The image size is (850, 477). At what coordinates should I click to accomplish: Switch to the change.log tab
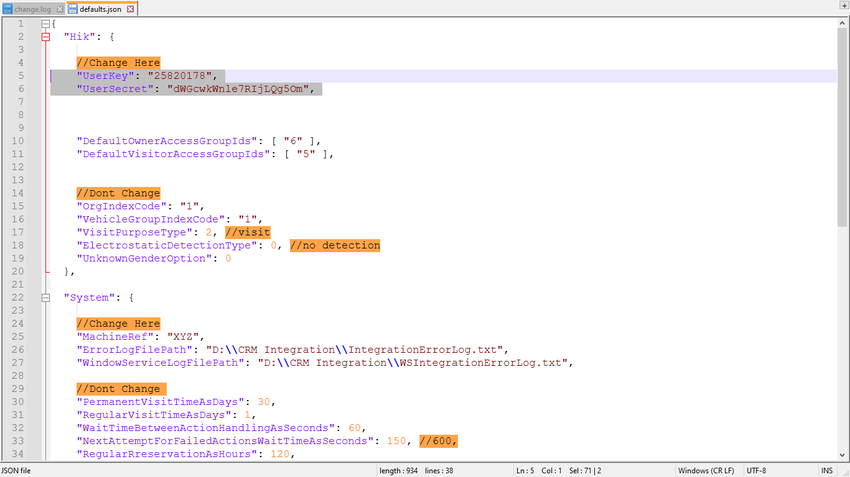coord(33,8)
